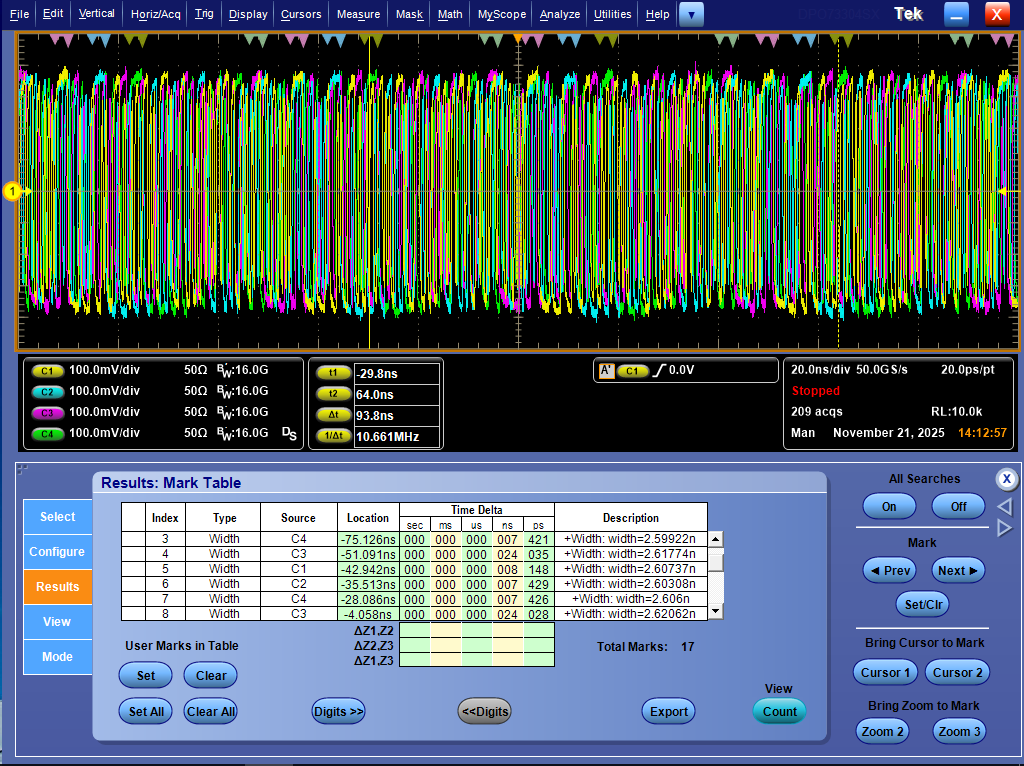Click the Δt cursor badge

pos(333,415)
